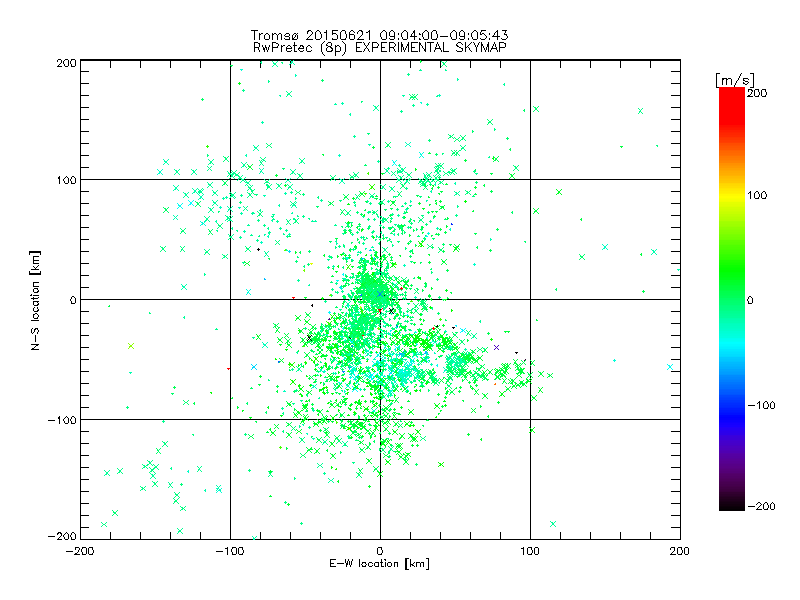800x600 pixels.
Task: Pick the cyan band of the colorbar
Action: [x=732, y=347]
